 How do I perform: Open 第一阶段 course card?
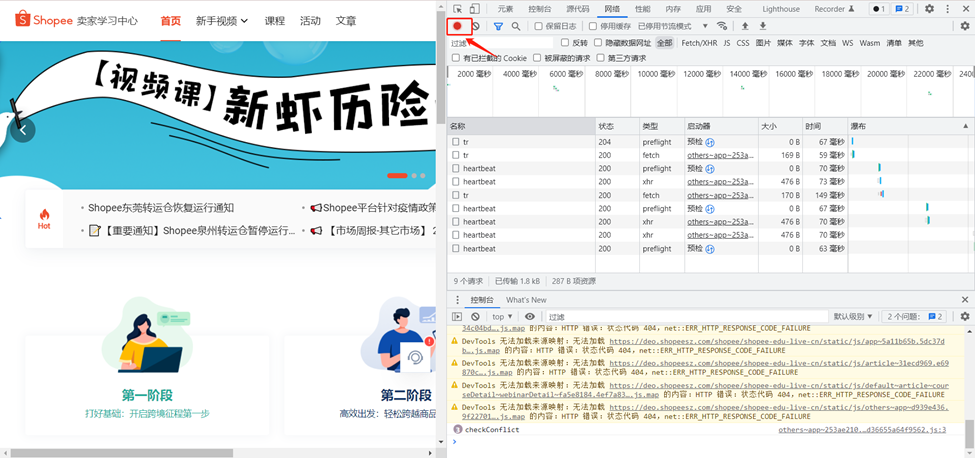[147, 385]
